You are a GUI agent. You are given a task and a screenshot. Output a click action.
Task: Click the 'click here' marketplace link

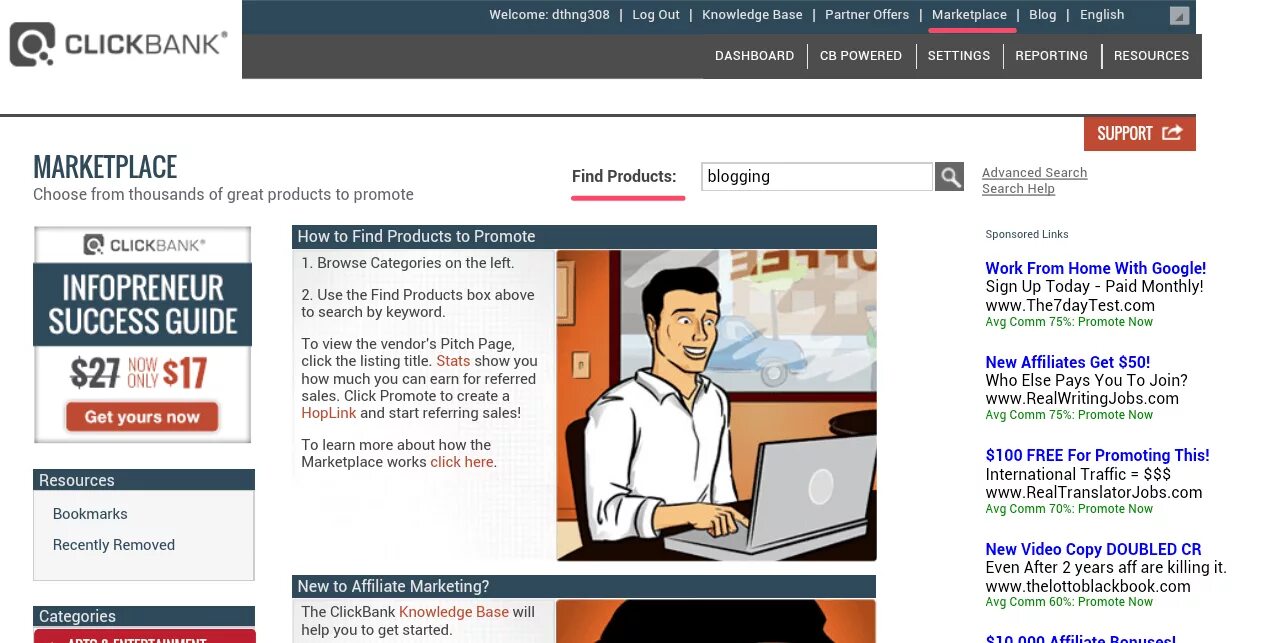point(461,462)
